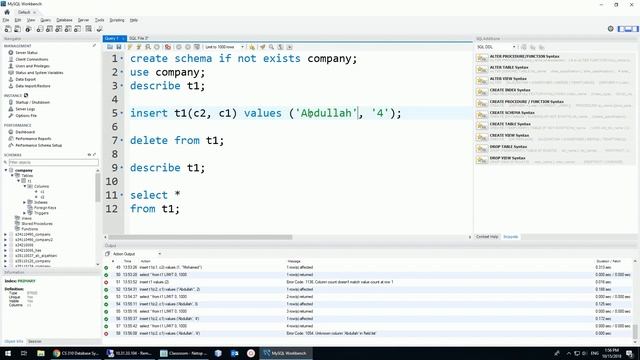Open Performance Reports
This screenshot has width=640, height=360.
(33, 138)
